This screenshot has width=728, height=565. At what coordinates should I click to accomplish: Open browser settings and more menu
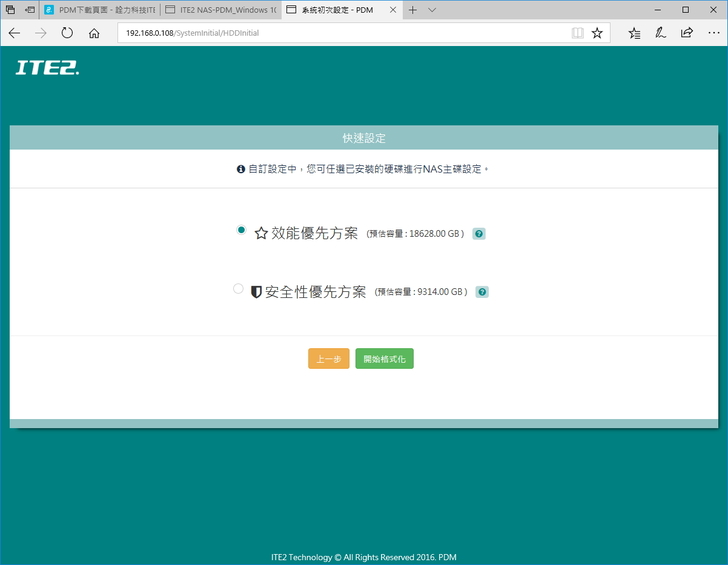point(714,33)
